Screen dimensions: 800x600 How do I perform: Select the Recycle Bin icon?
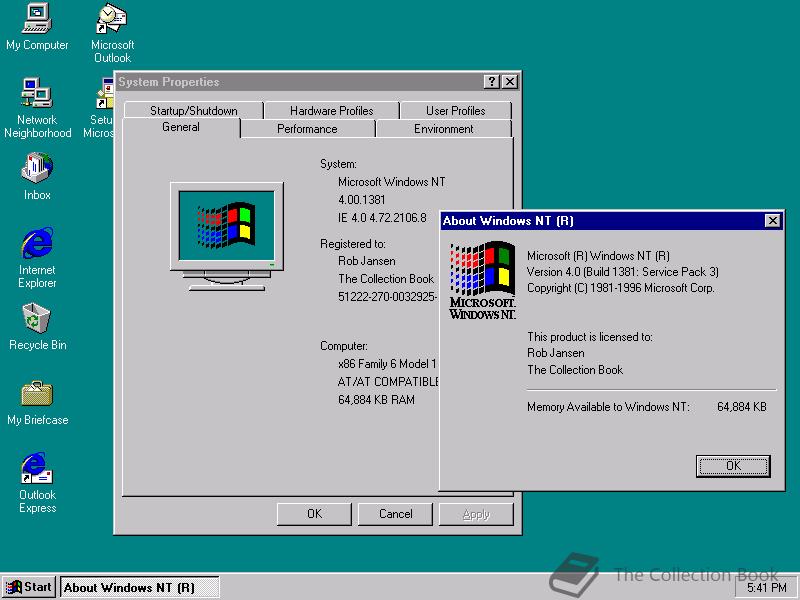[37, 327]
